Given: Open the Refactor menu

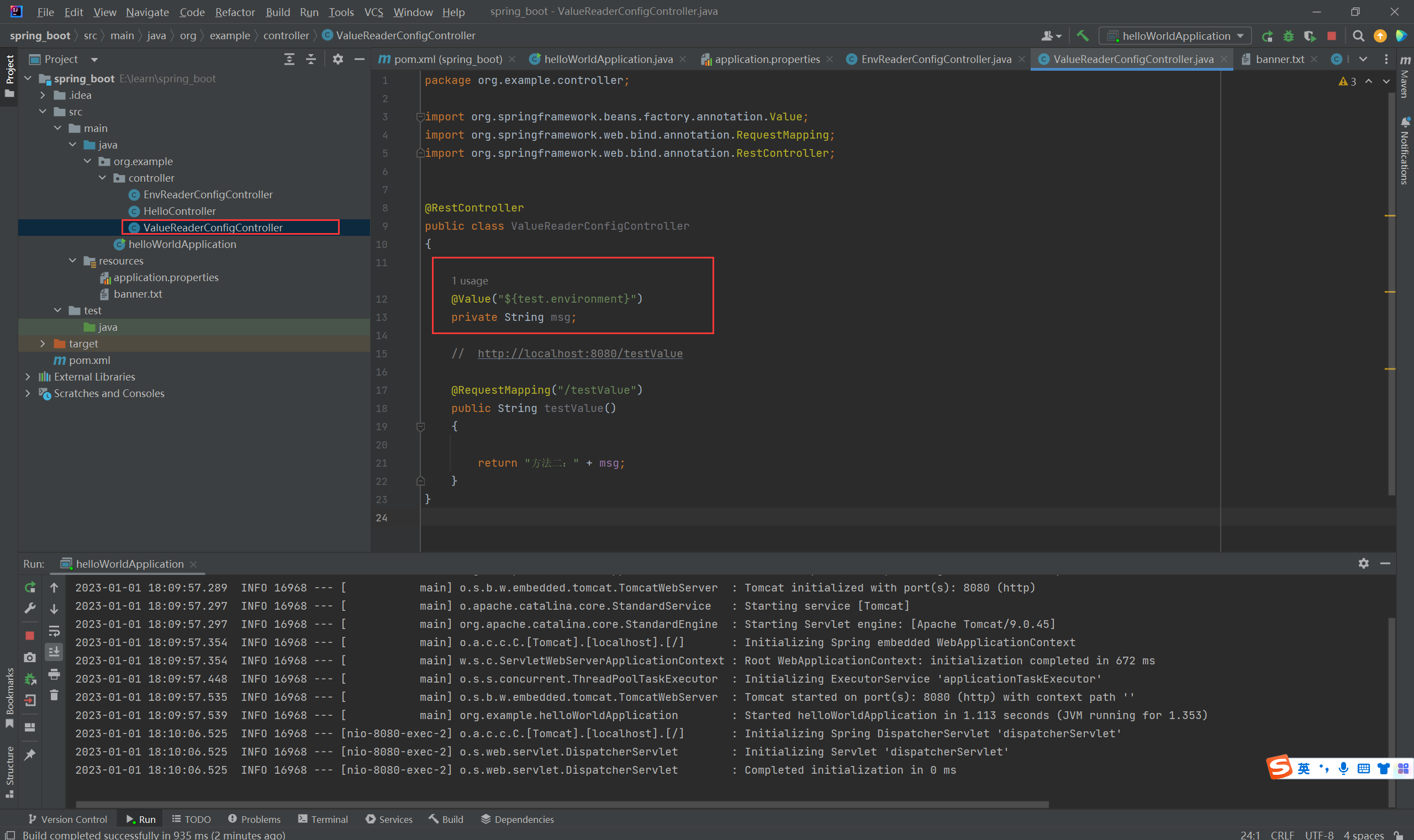Looking at the screenshot, I should 234,12.
